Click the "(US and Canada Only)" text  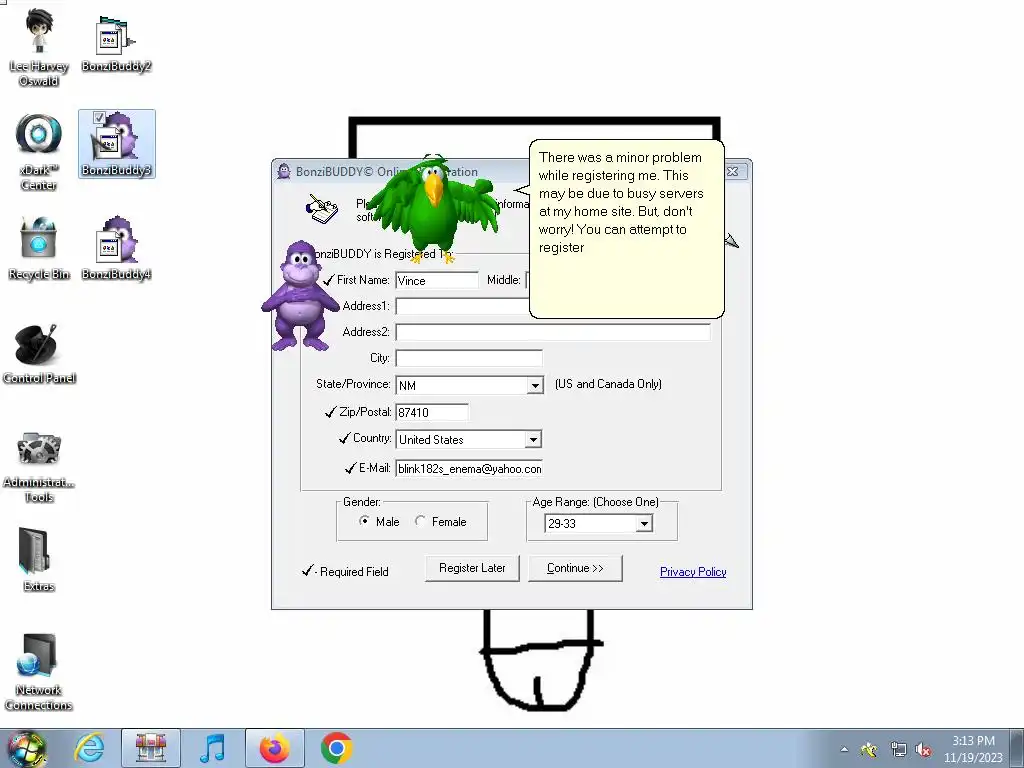pyautogui.click(x=608, y=384)
